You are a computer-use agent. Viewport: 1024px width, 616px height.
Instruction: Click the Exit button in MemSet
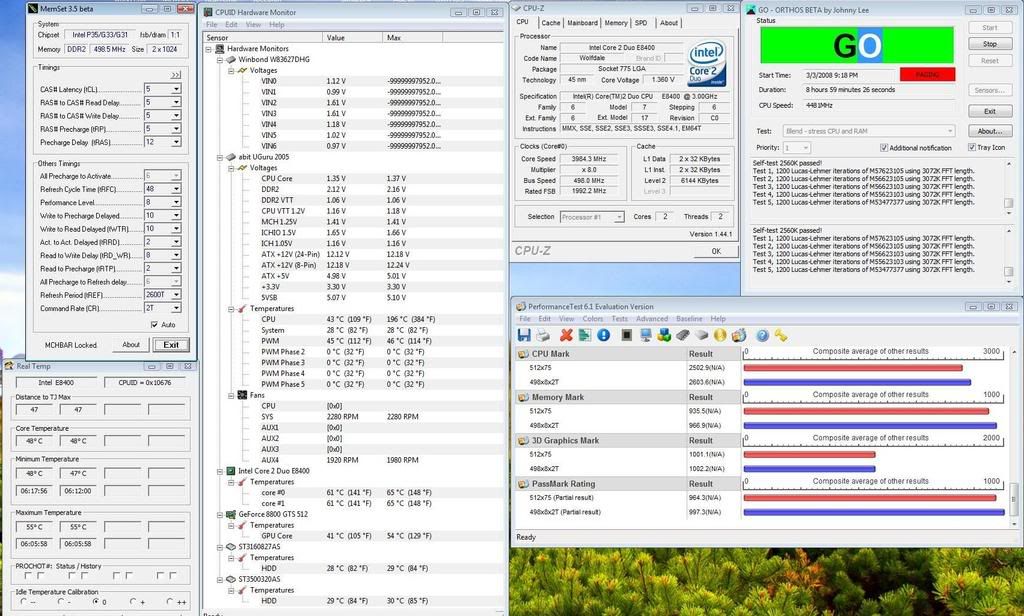point(171,345)
